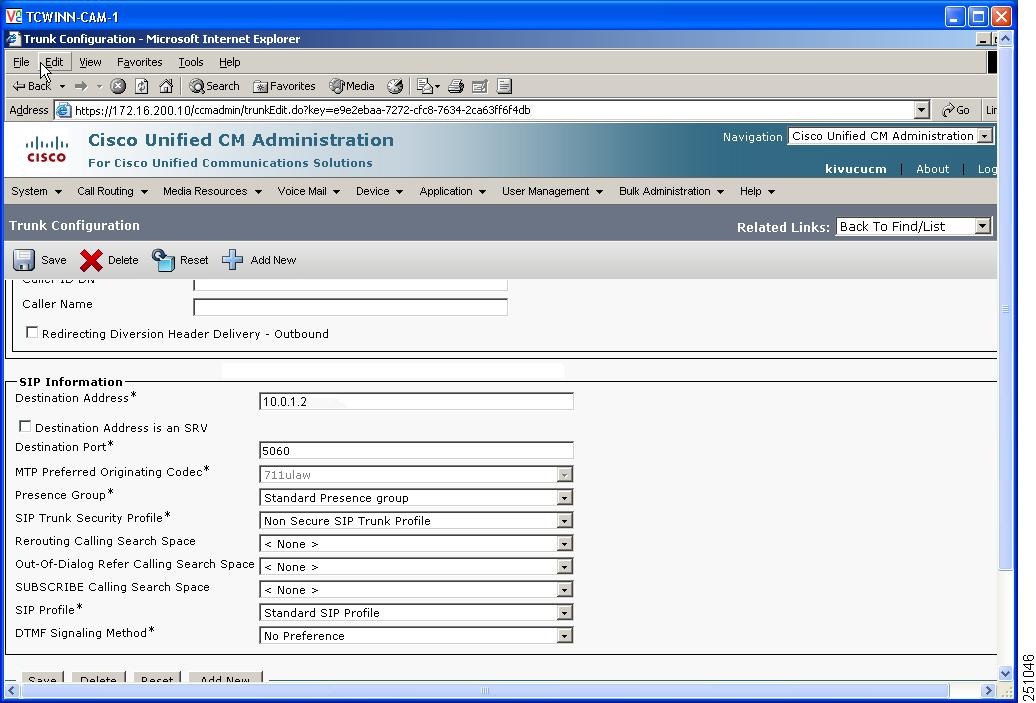Open the File menu
The height and width of the screenshot is (703, 1036).
point(21,62)
